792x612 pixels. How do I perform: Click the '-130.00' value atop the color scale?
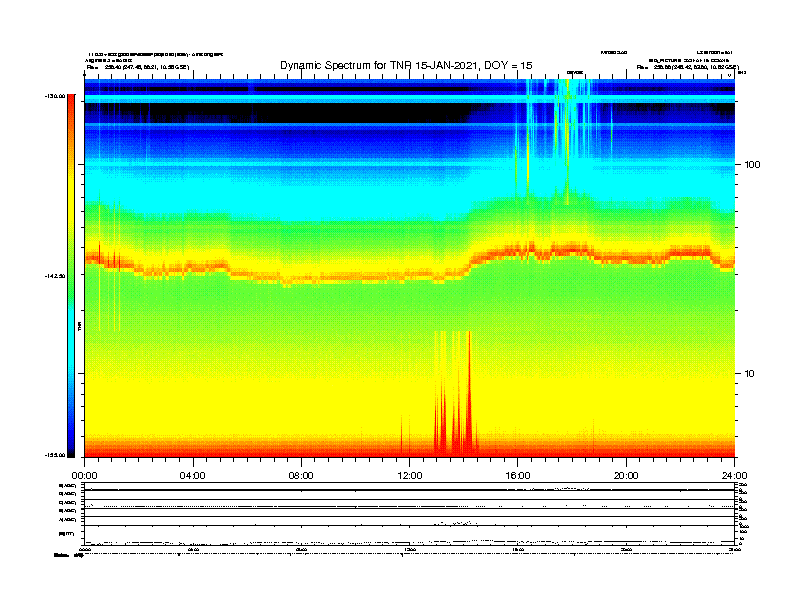pos(55,96)
